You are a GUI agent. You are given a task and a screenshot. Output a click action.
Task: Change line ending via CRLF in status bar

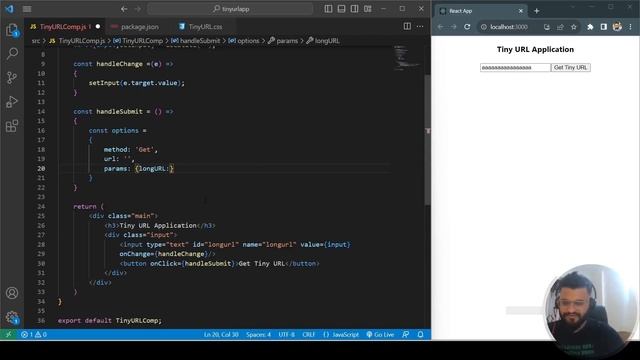[309, 335]
